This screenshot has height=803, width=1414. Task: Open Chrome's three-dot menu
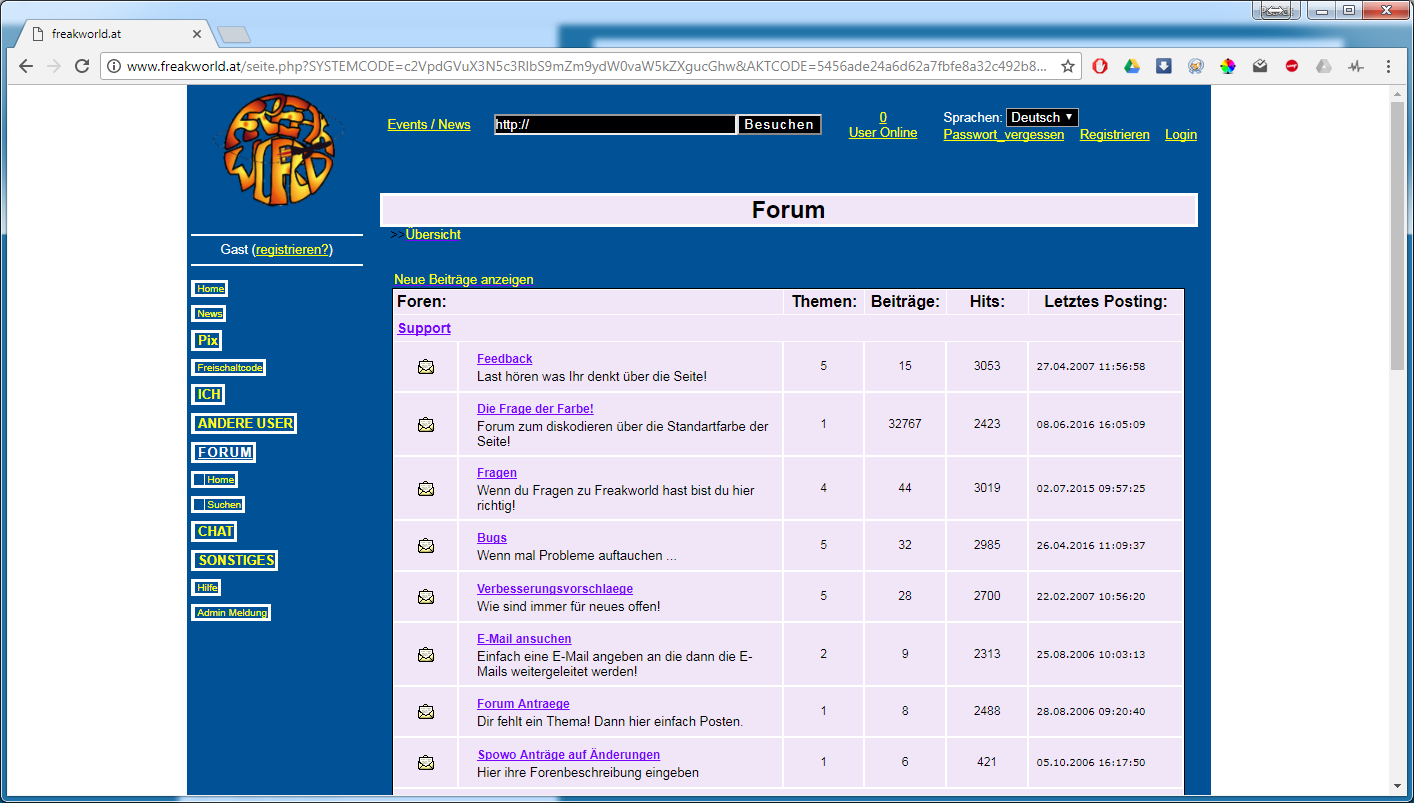[1388, 66]
